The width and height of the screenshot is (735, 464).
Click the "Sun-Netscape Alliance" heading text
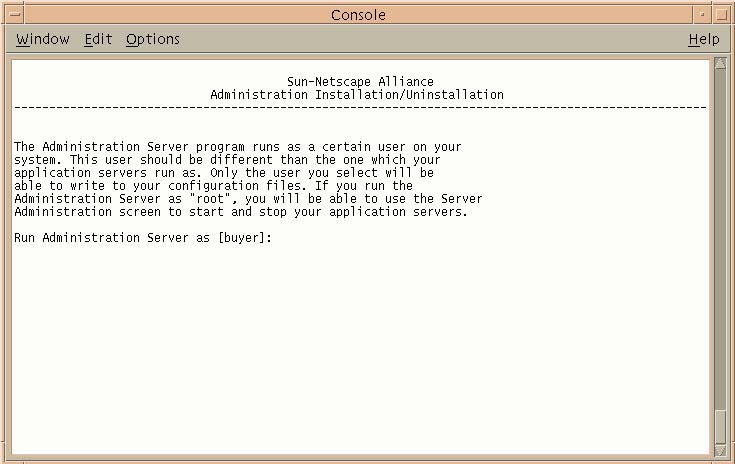tap(360, 82)
